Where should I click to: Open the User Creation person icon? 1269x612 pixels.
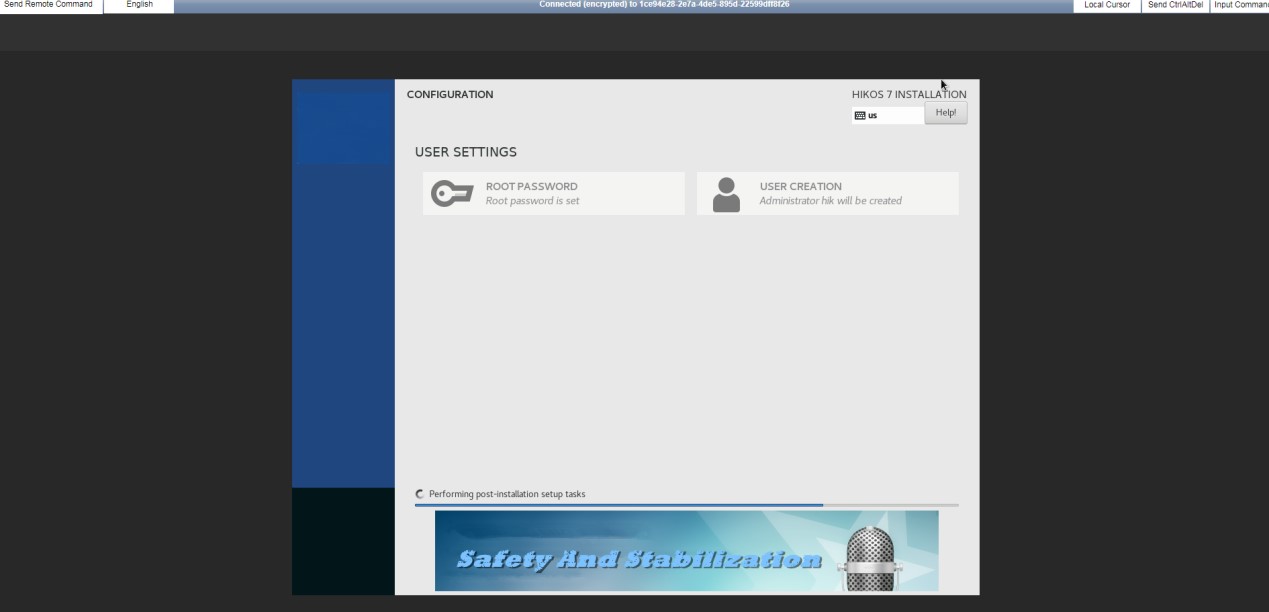click(726, 194)
